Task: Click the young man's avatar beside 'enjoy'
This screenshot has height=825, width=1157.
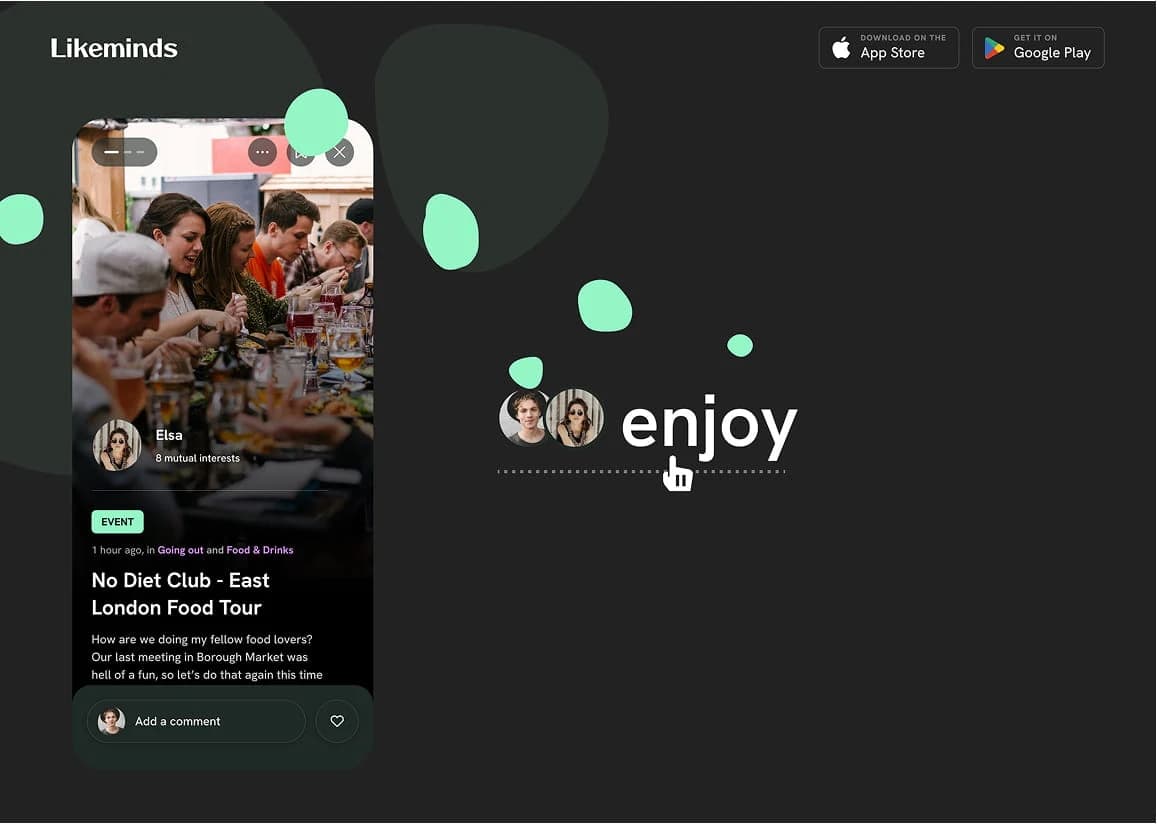Action: coord(525,418)
